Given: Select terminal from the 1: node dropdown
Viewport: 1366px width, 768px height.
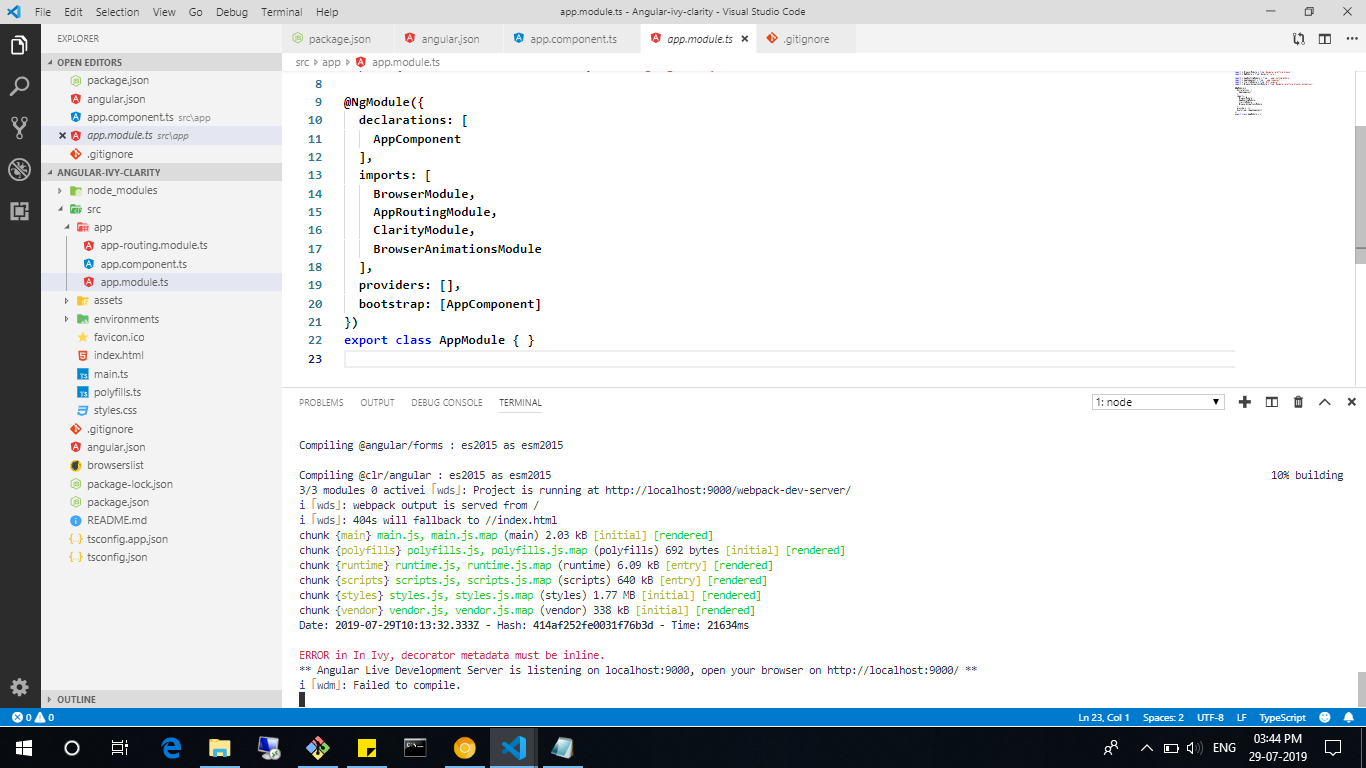Looking at the screenshot, I should pyautogui.click(x=1158, y=402).
